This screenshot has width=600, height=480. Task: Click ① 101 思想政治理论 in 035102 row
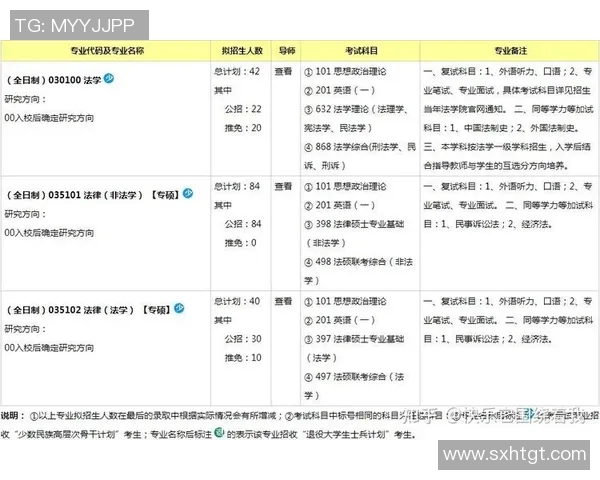[345, 301]
